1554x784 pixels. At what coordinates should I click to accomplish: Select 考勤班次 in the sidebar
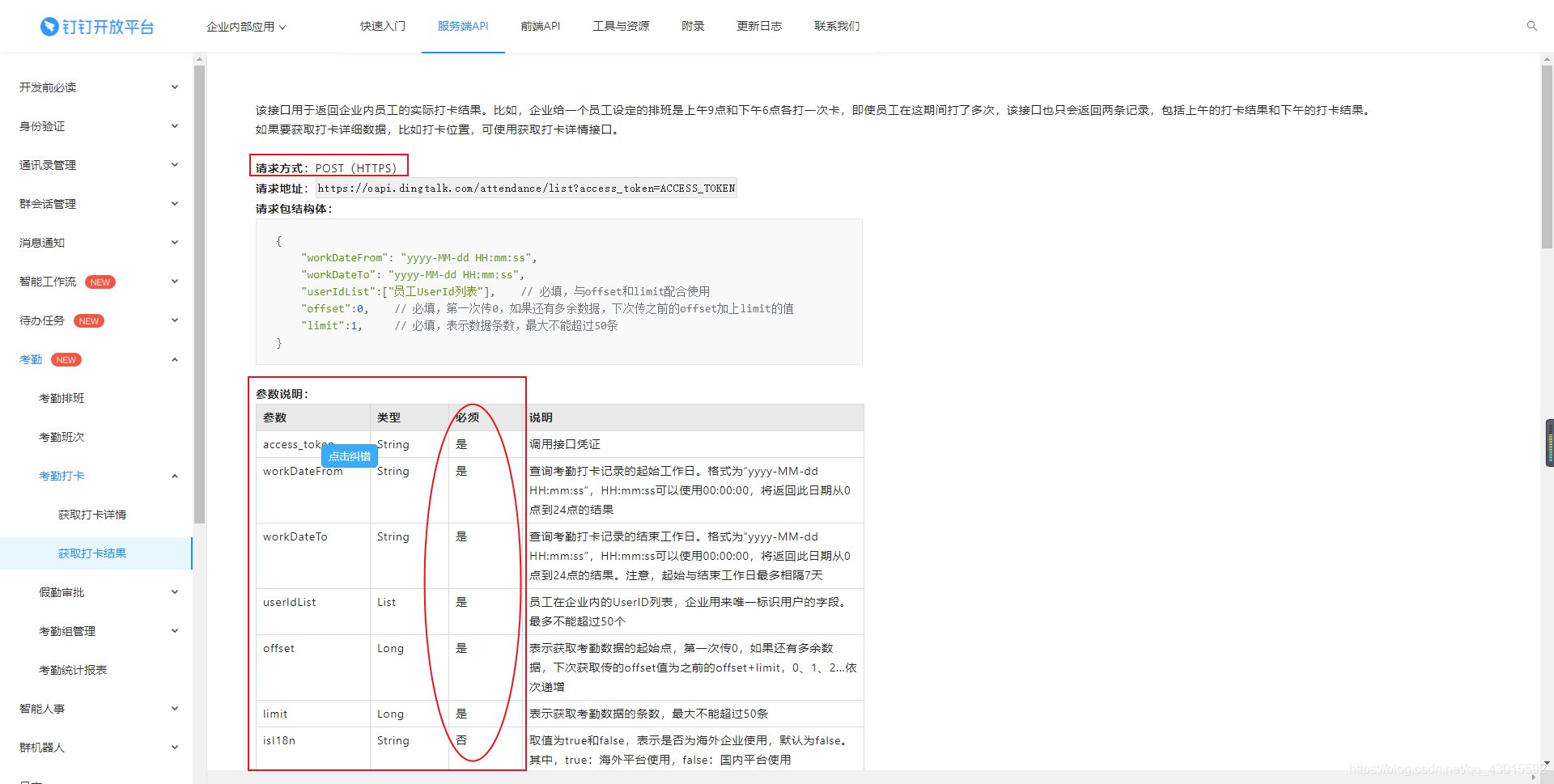tap(62, 437)
